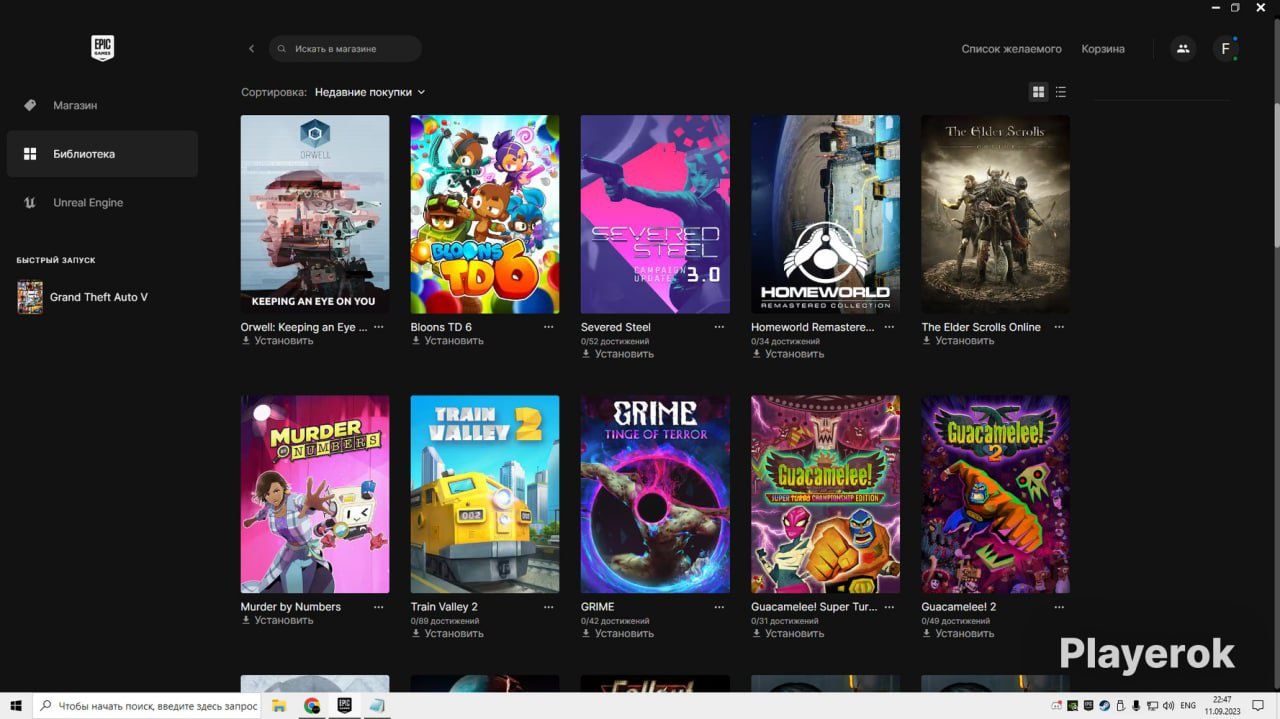Install Orwell: Keeping an Eye on You
The width and height of the screenshot is (1280, 719).
click(x=278, y=341)
